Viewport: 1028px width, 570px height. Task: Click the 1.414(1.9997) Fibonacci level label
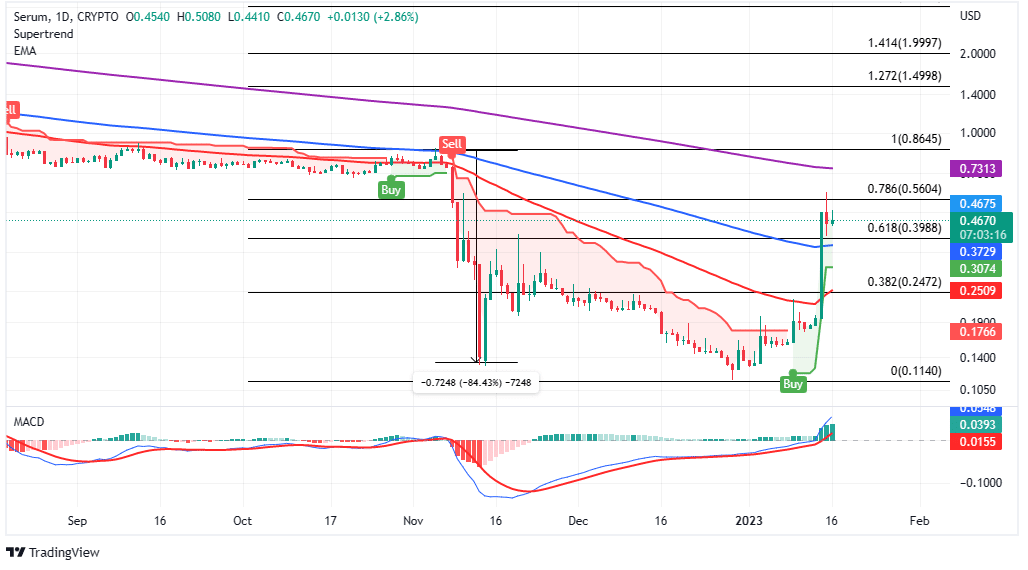[904, 43]
